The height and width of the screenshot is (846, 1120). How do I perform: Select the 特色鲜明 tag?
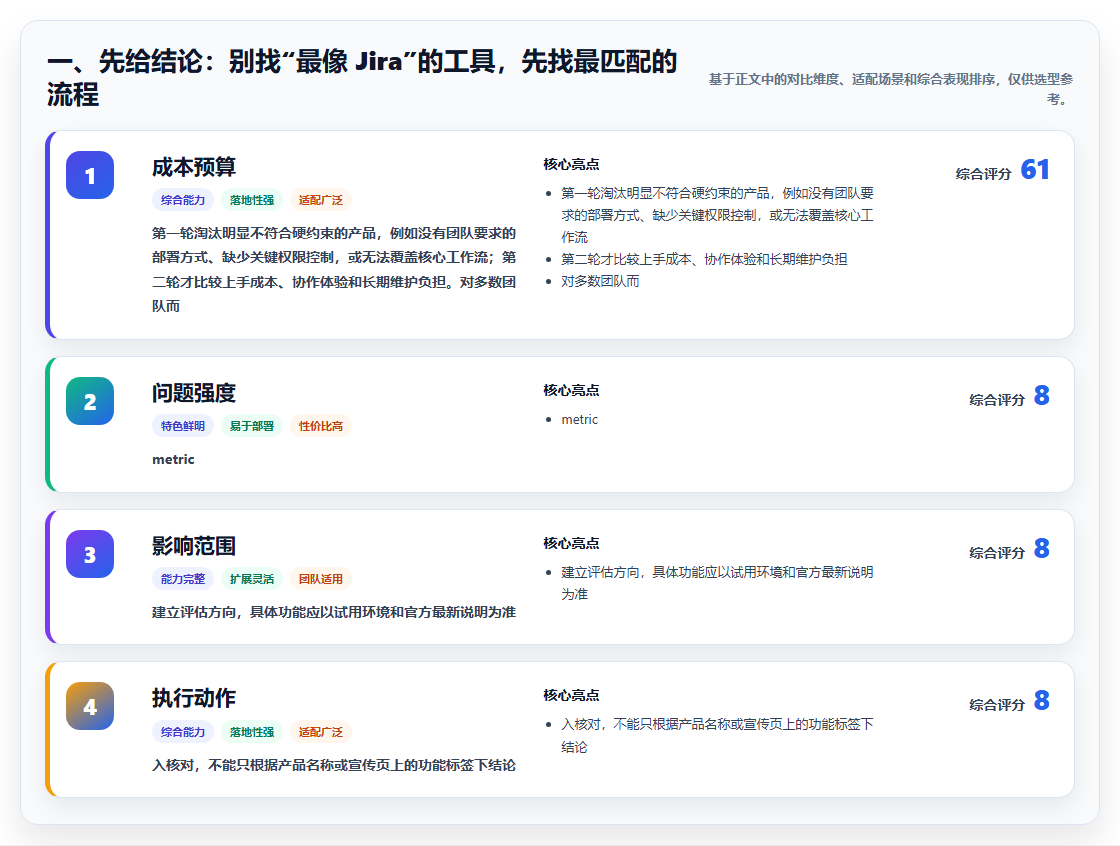pos(183,426)
